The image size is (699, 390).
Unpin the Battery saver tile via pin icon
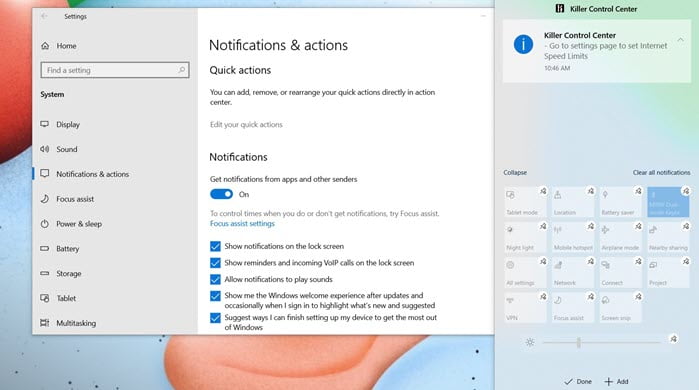click(x=638, y=191)
